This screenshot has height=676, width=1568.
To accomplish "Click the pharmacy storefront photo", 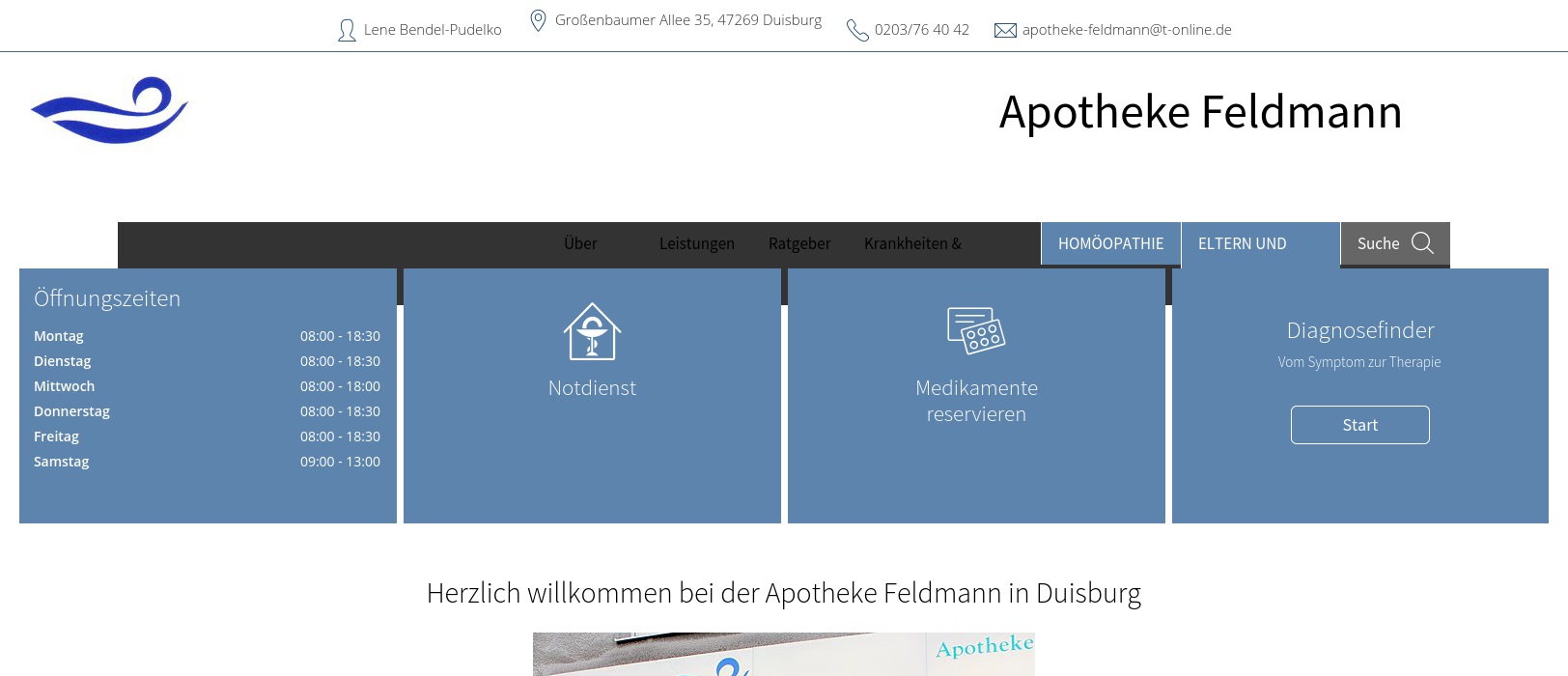I will point(783,655).
